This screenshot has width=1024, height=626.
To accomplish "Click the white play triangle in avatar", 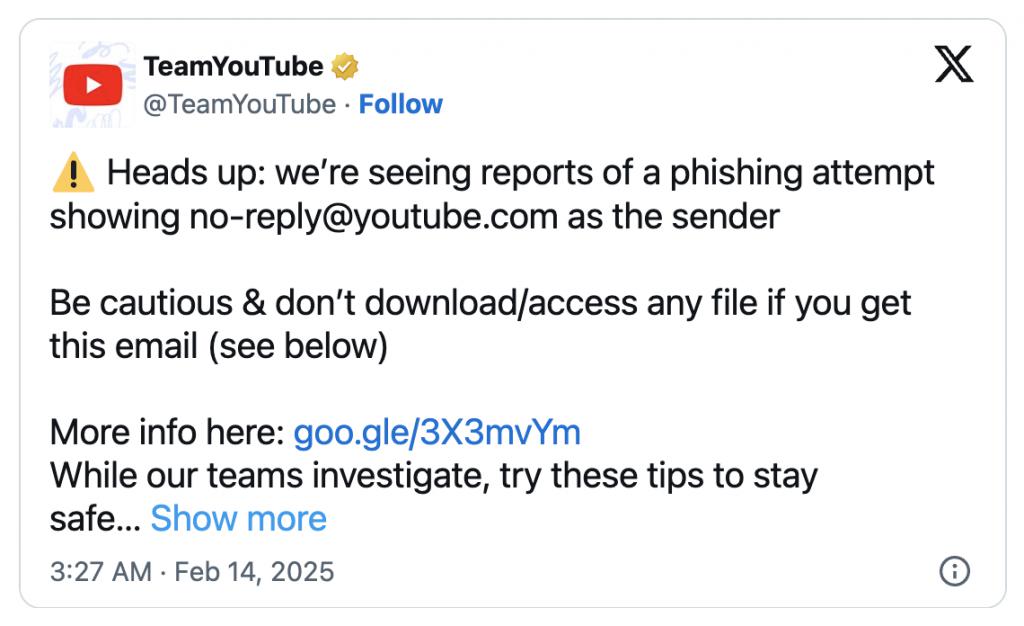I will (94, 86).
